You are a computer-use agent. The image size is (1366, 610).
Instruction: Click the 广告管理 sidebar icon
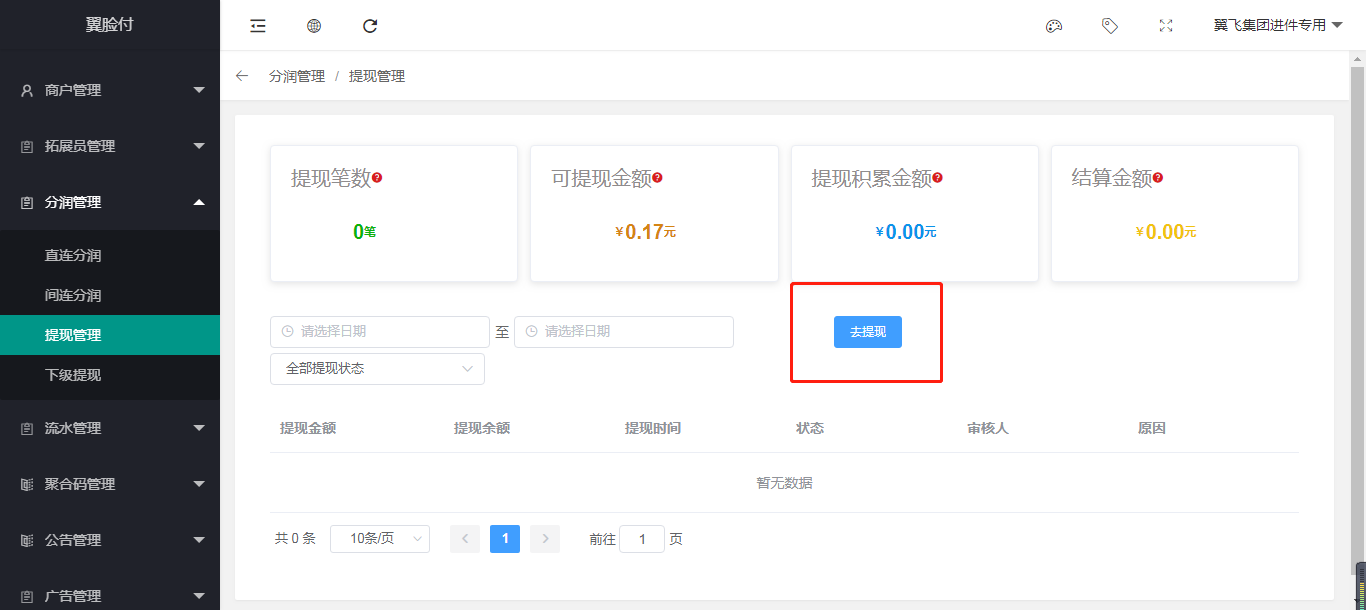(27, 596)
